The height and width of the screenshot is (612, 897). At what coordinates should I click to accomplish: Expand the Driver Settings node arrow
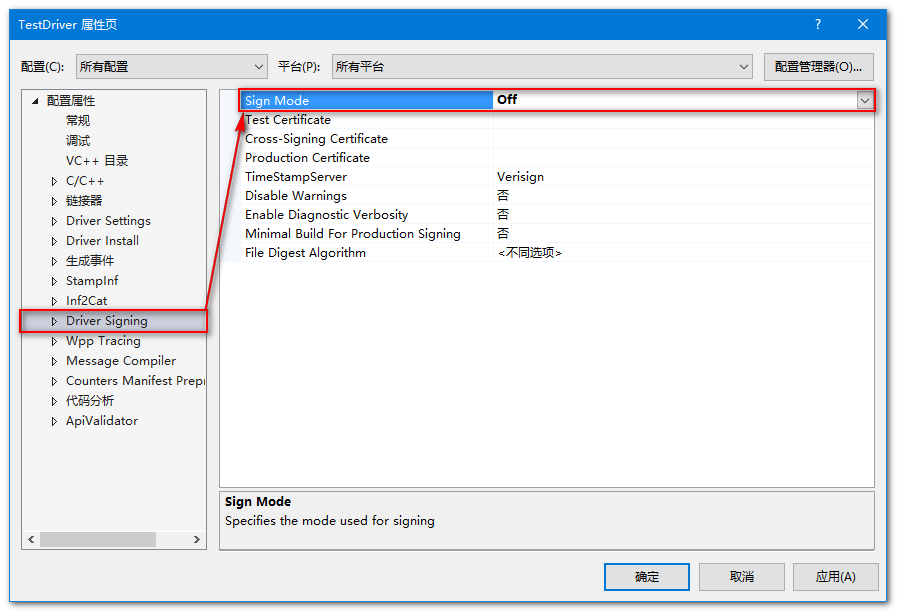[54, 221]
